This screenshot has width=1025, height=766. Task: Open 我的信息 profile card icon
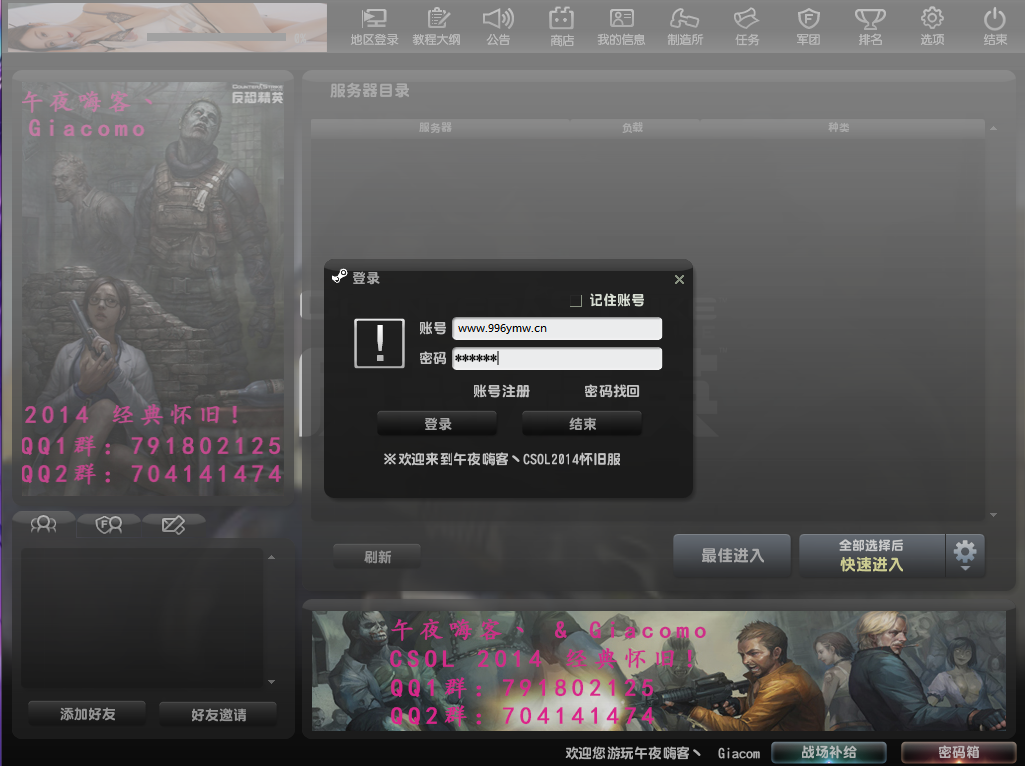click(x=621, y=27)
